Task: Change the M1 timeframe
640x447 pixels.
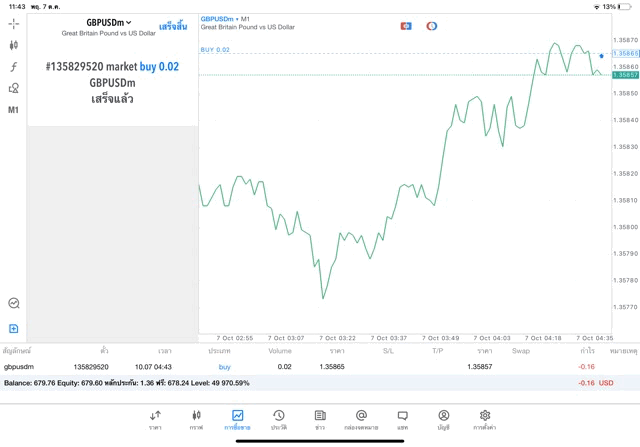Action: pyautogui.click(x=13, y=110)
